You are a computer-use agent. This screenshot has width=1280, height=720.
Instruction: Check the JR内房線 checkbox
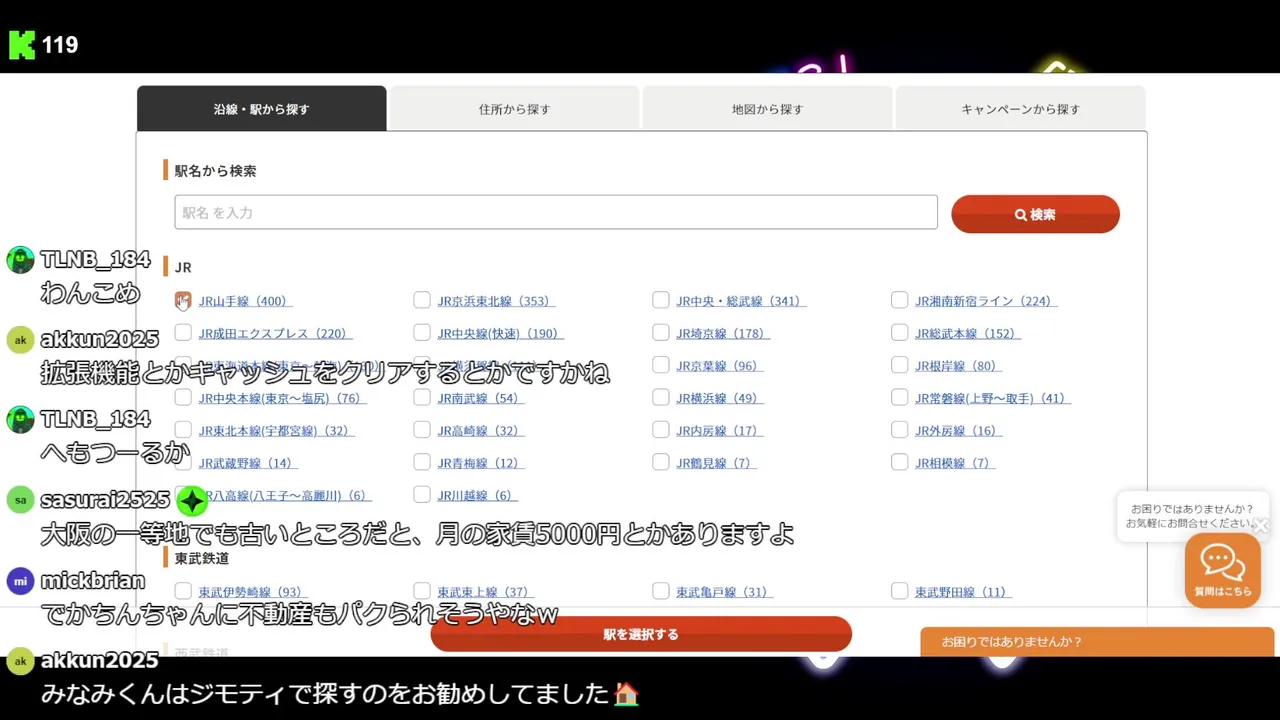tap(661, 430)
